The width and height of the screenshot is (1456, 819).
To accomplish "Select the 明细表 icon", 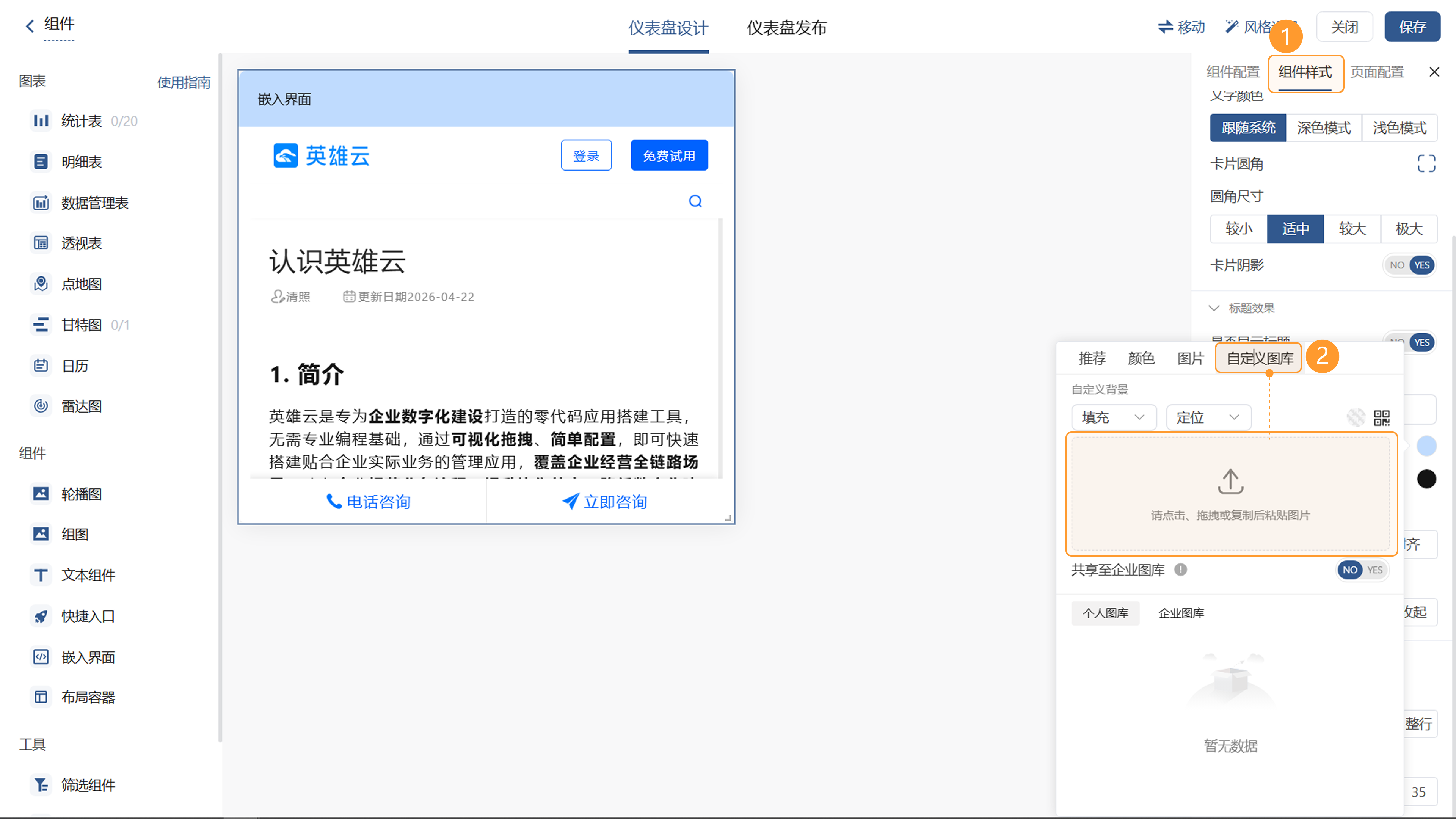I will [x=41, y=162].
